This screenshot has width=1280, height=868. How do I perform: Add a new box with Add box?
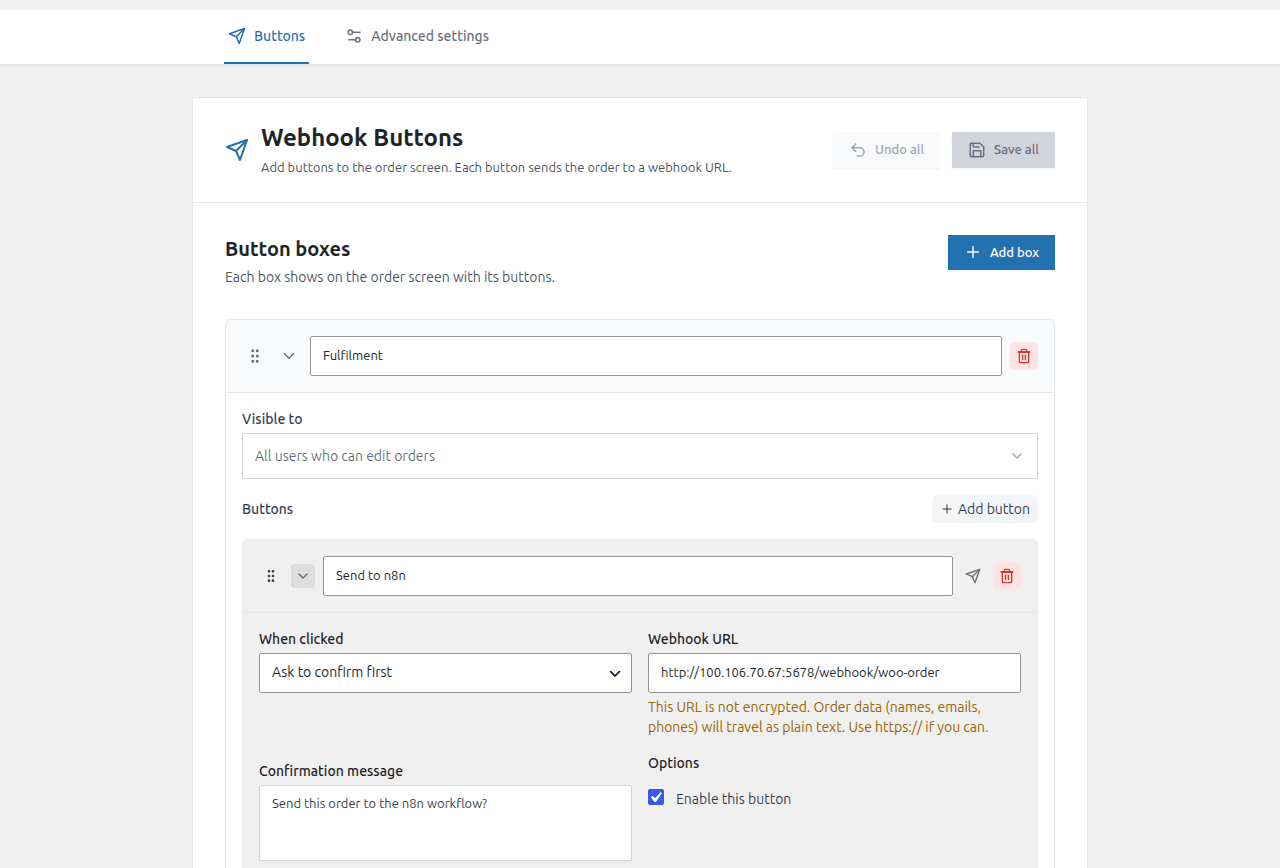[x=1001, y=253]
